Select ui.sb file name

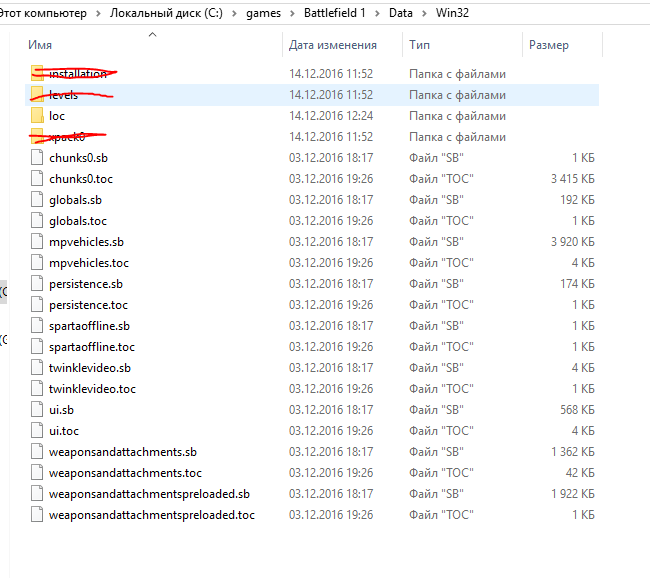click(61, 410)
